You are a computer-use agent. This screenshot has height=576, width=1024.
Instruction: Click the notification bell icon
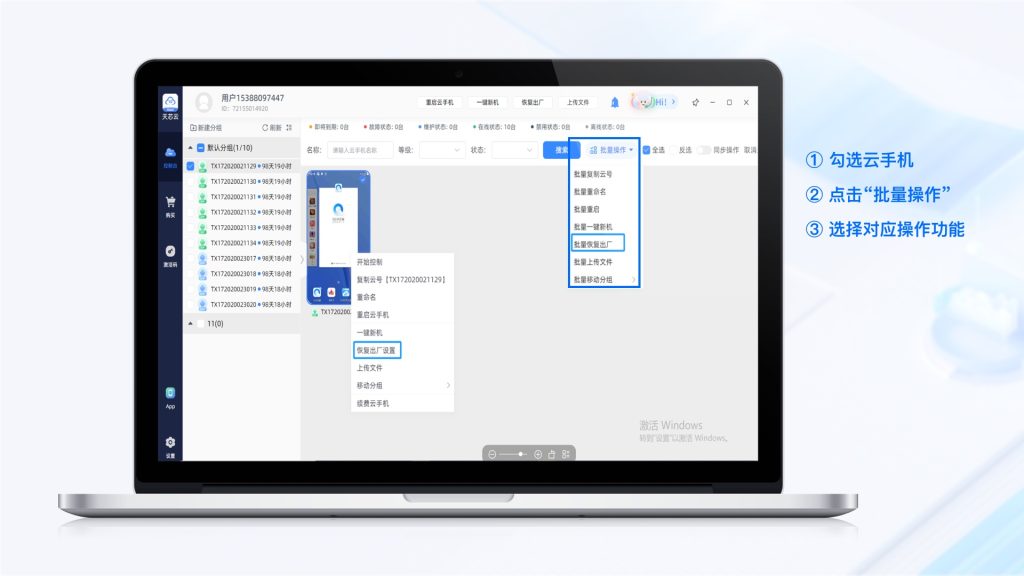point(615,102)
